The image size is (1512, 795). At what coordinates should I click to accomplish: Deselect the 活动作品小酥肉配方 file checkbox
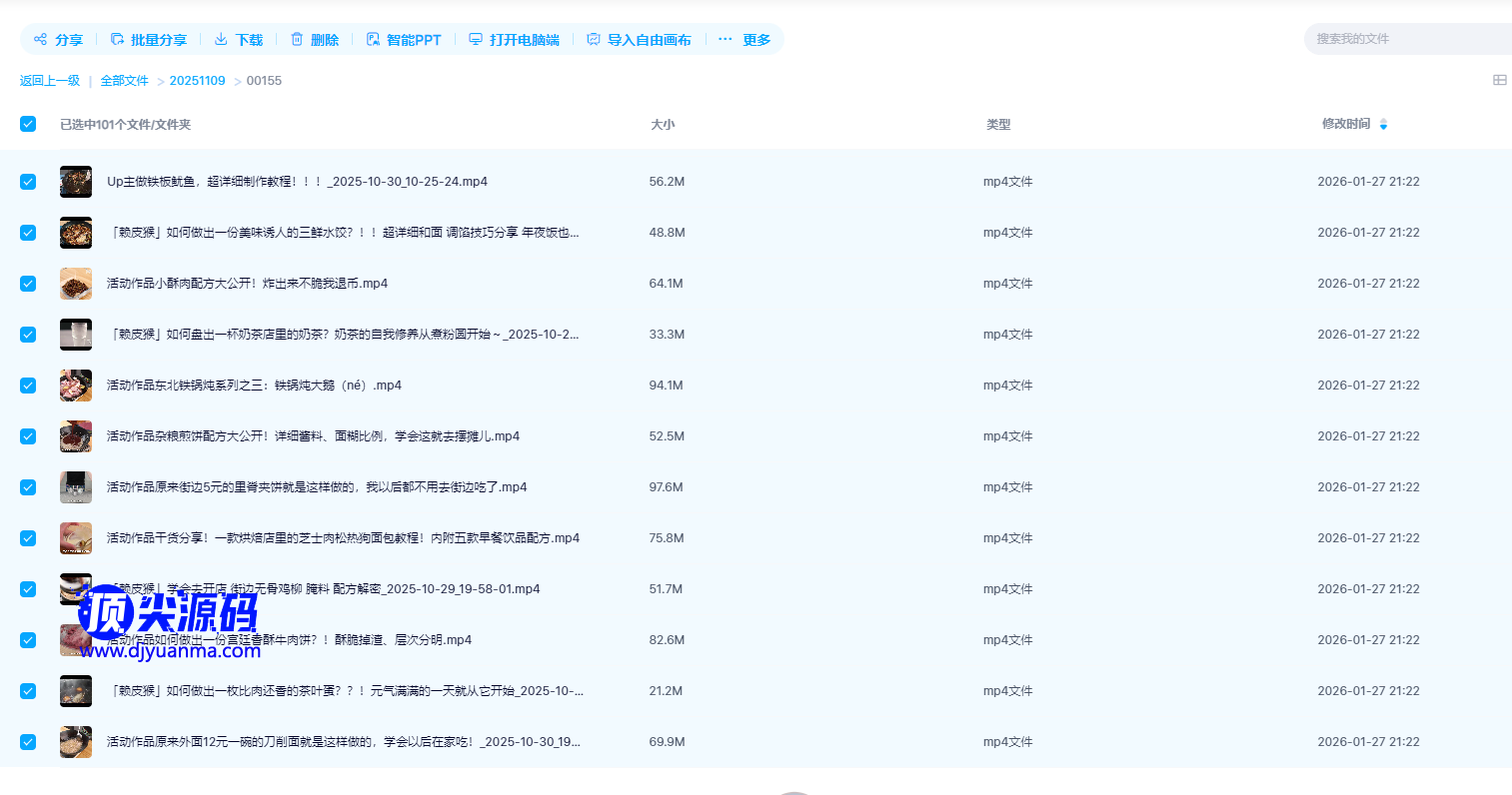tap(28, 284)
